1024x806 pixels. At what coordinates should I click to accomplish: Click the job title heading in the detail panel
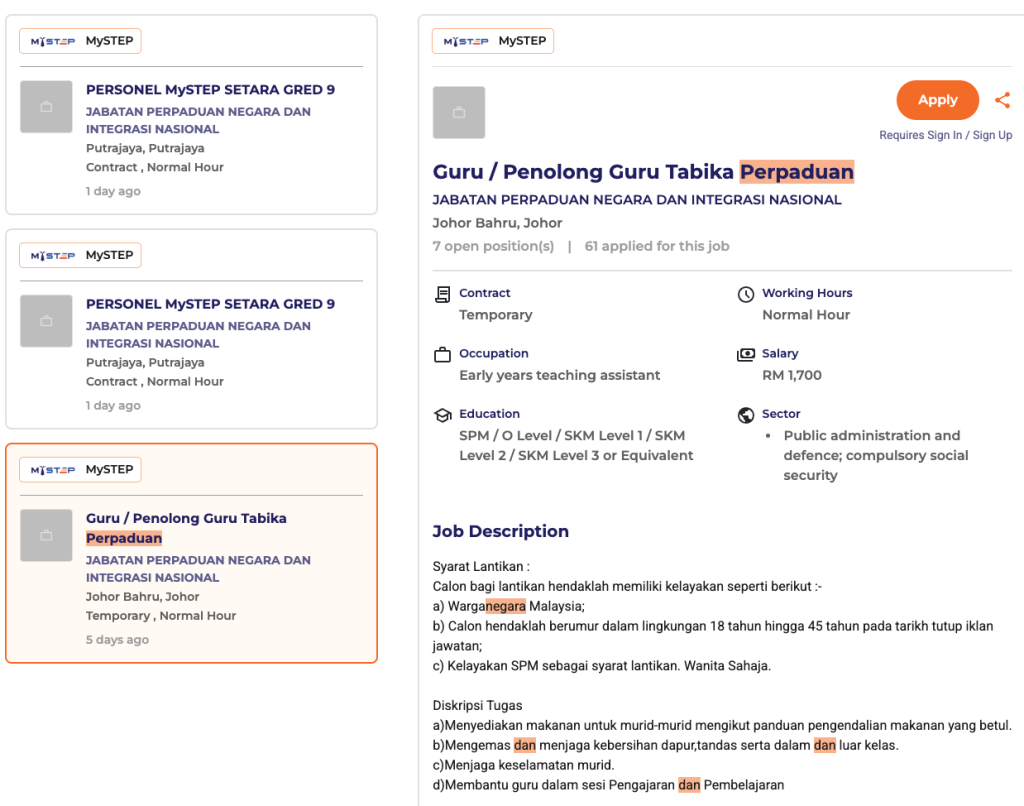point(643,172)
